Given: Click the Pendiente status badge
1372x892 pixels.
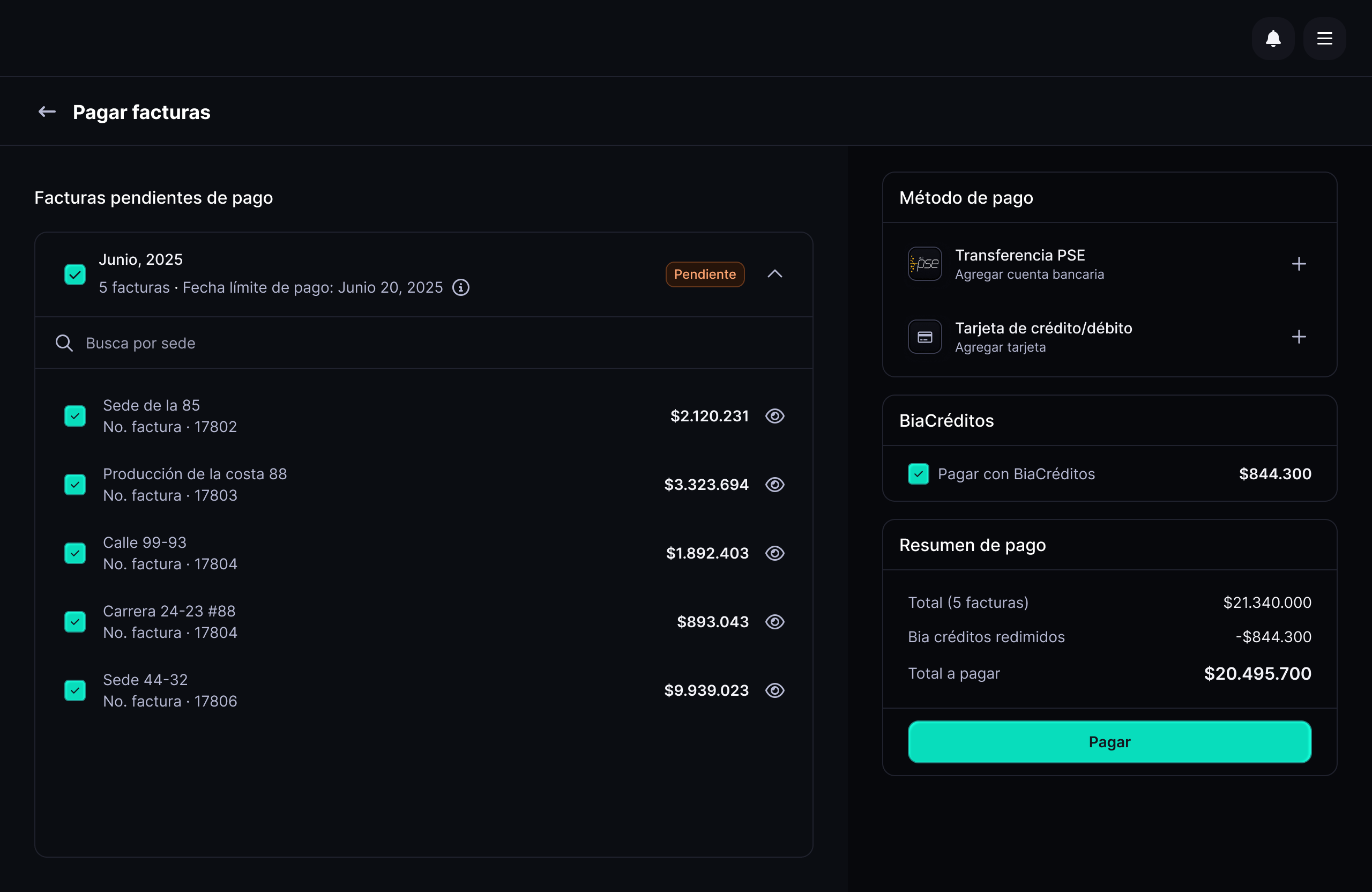Looking at the screenshot, I should point(705,274).
